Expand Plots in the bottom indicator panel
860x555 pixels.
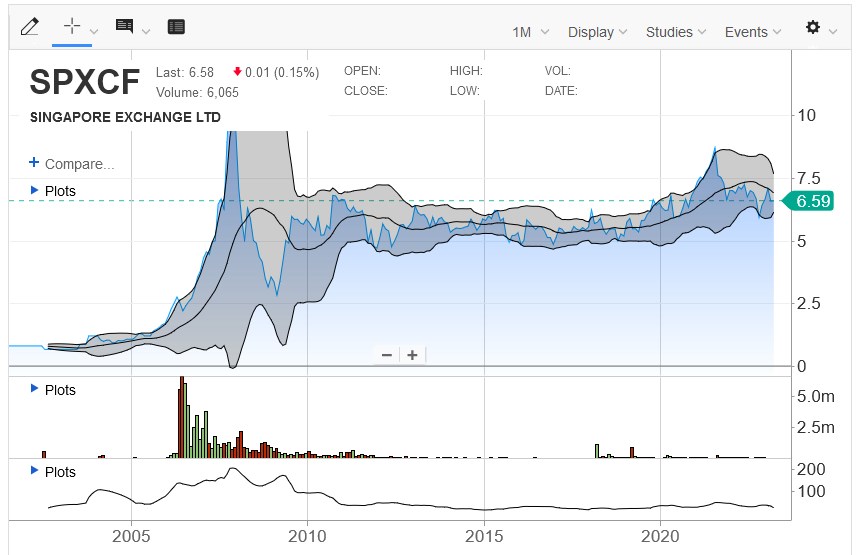(x=53, y=472)
